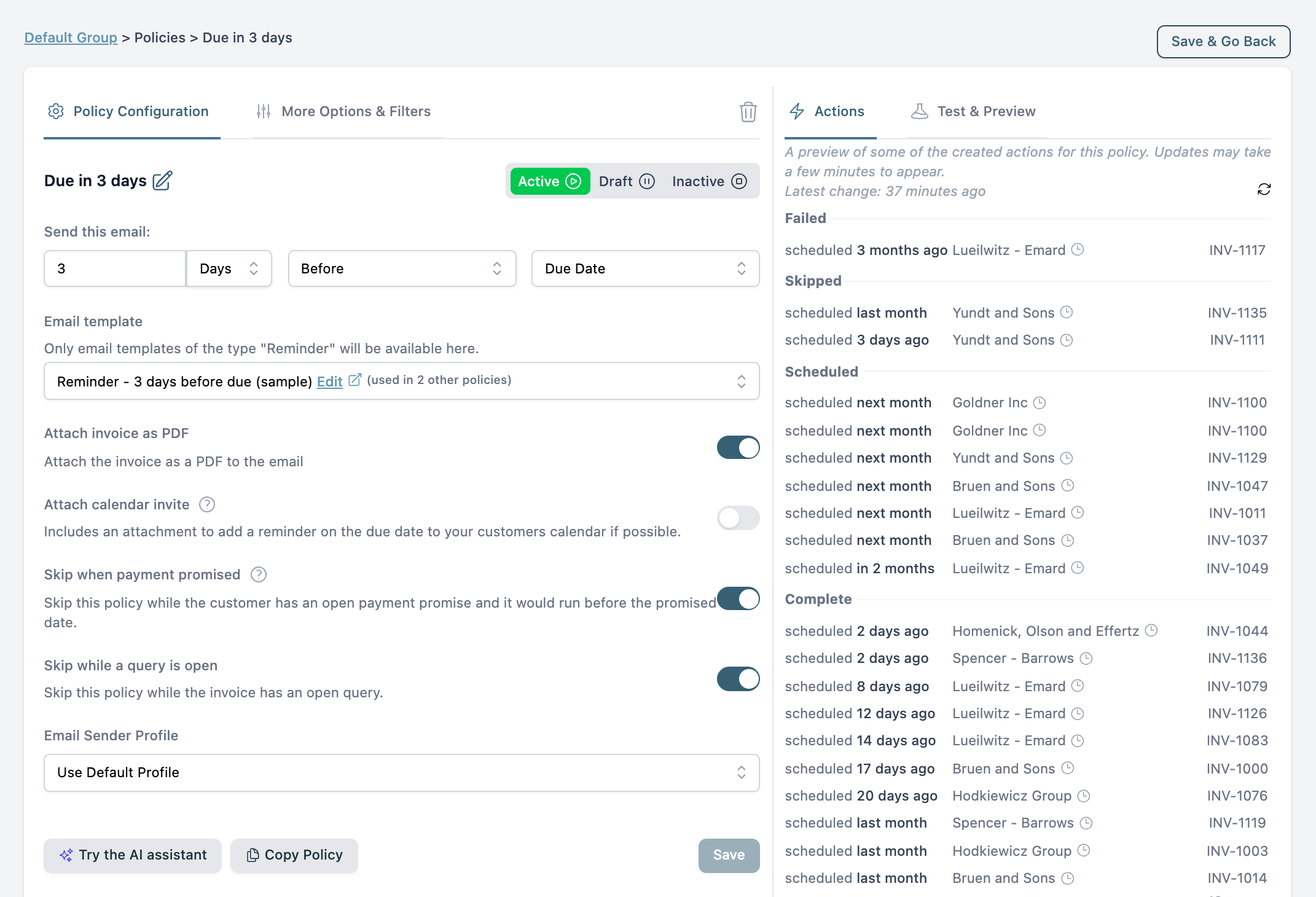1316x897 pixels.
Task: Open help for Skip when payment promised
Action: tap(259, 574)
